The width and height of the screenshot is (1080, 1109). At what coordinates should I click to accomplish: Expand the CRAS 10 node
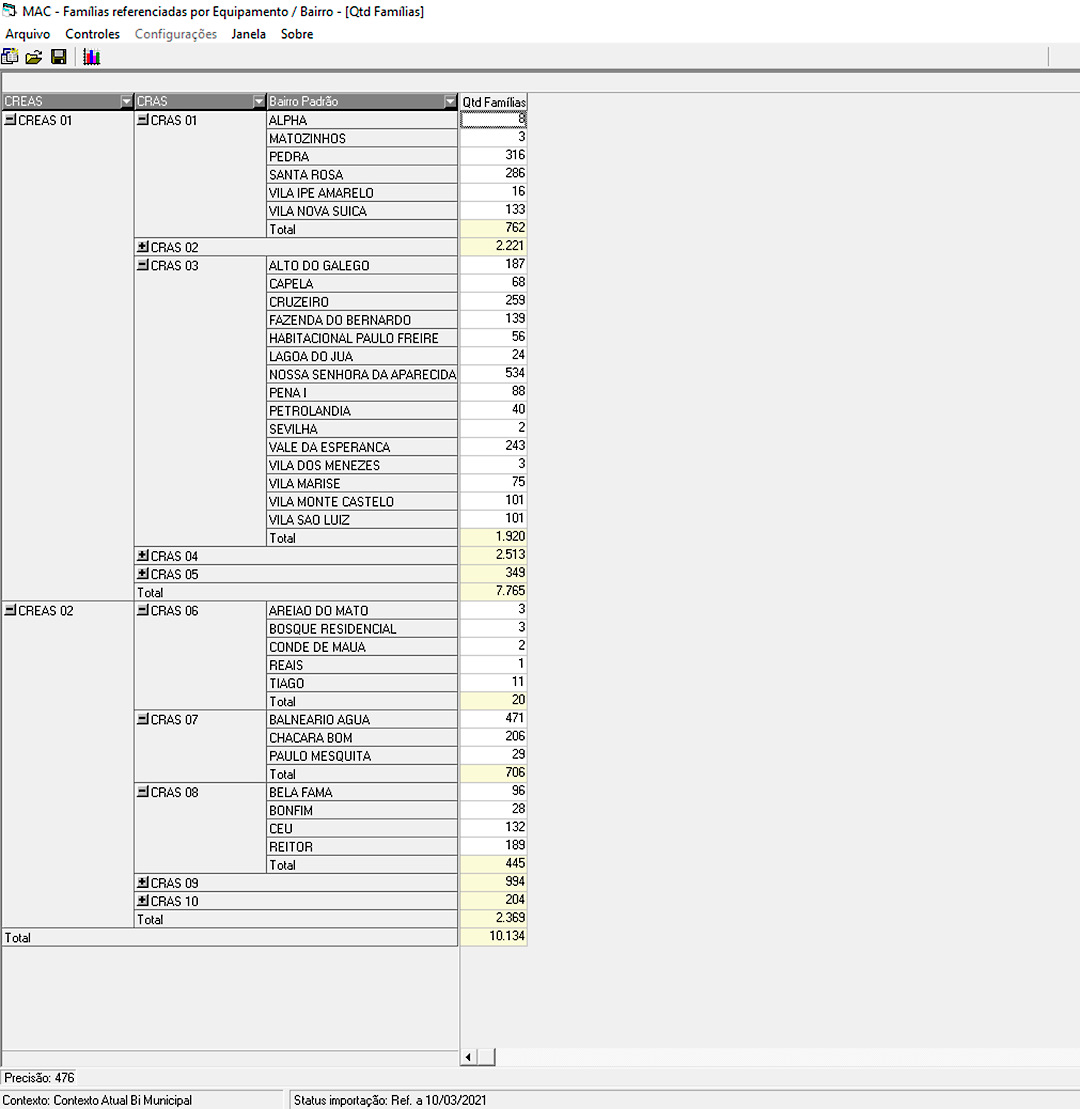click(143, 901)
